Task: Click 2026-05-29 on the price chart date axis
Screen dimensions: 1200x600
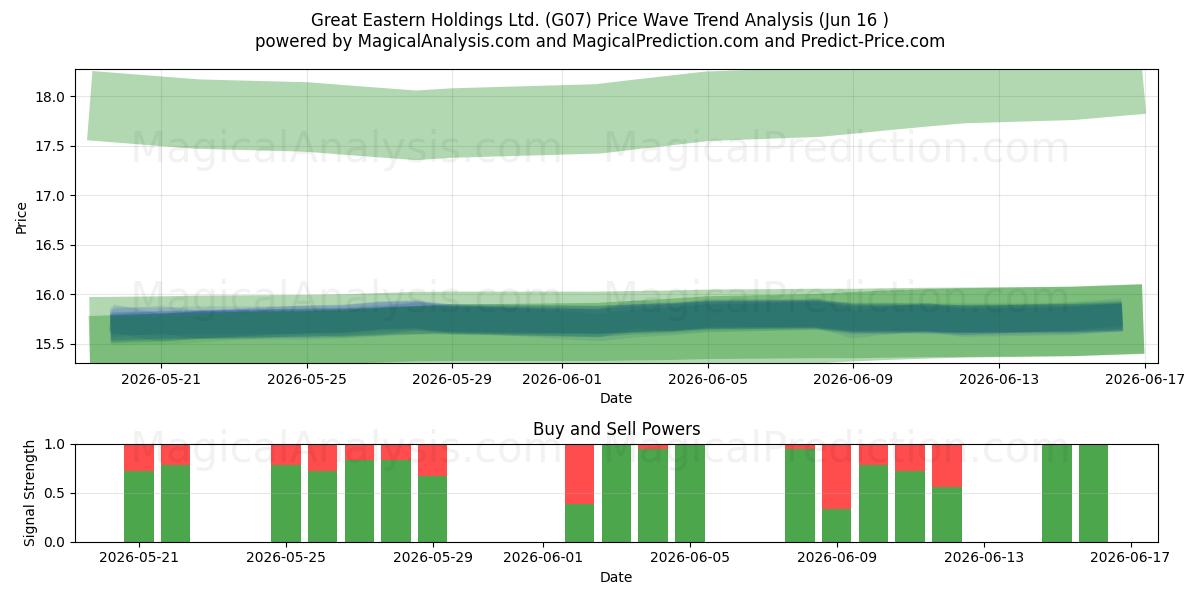Action: point(452,379)
